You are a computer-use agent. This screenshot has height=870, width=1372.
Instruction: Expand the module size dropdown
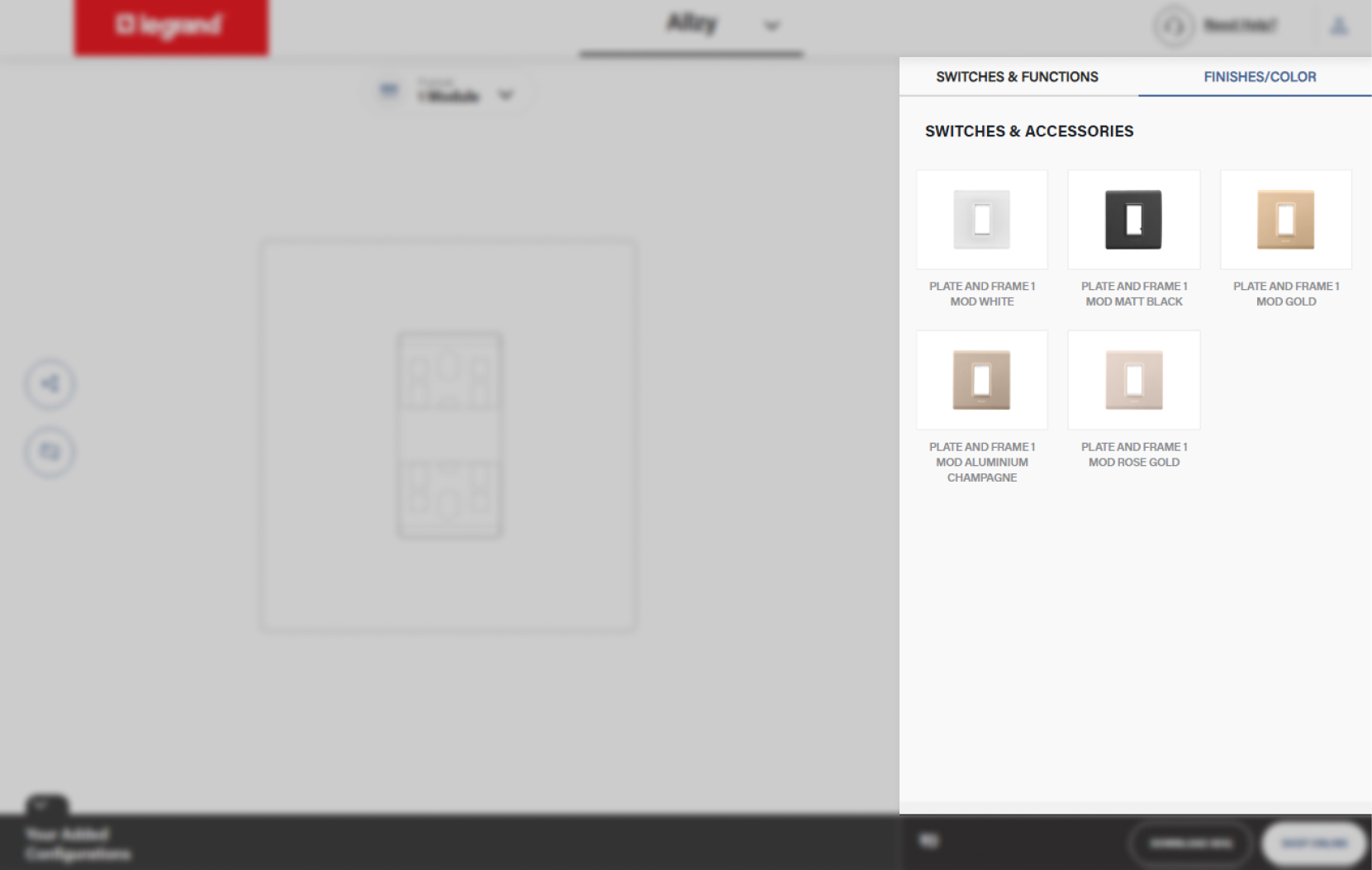pyautogui.click(x=506, y=95)
